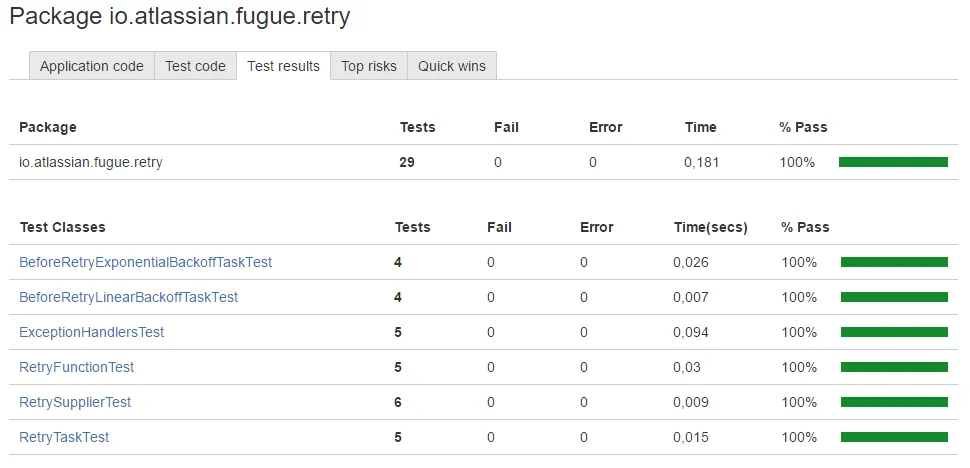Click pass bar for RetrySupplierTest row

[x=895, y=402]
